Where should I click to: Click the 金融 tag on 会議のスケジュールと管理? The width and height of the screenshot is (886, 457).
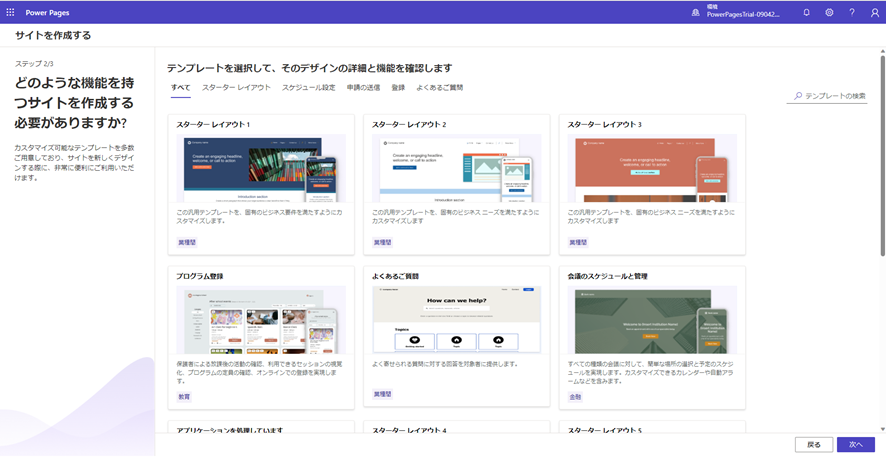(575, 397)
